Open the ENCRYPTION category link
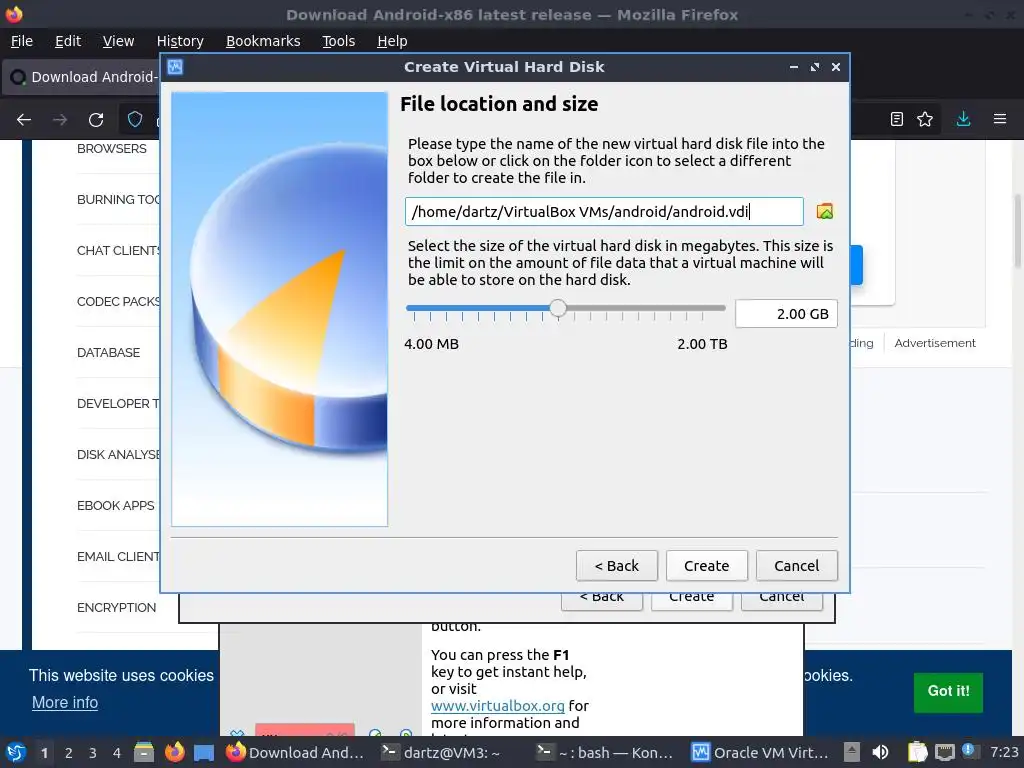The image size is (1024, 768). tap(116, 607)
